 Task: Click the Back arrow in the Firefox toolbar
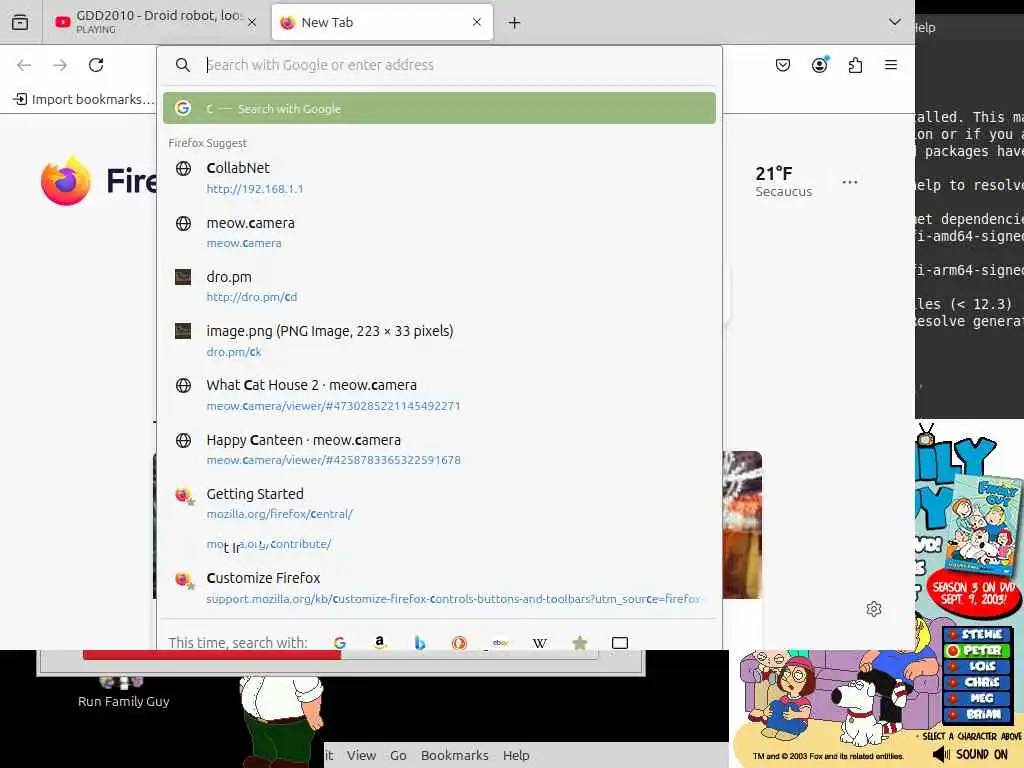click(24, 65)
